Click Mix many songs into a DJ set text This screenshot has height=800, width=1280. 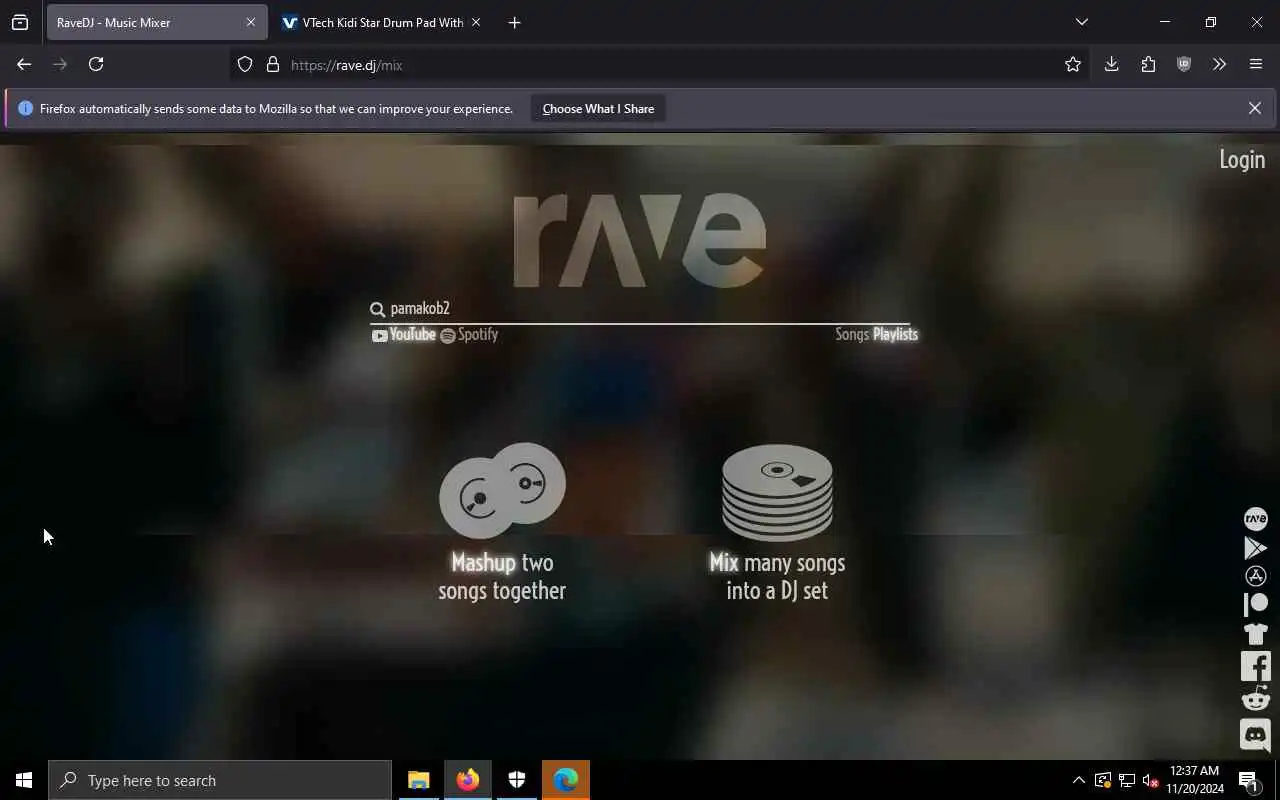click(777, 576)
